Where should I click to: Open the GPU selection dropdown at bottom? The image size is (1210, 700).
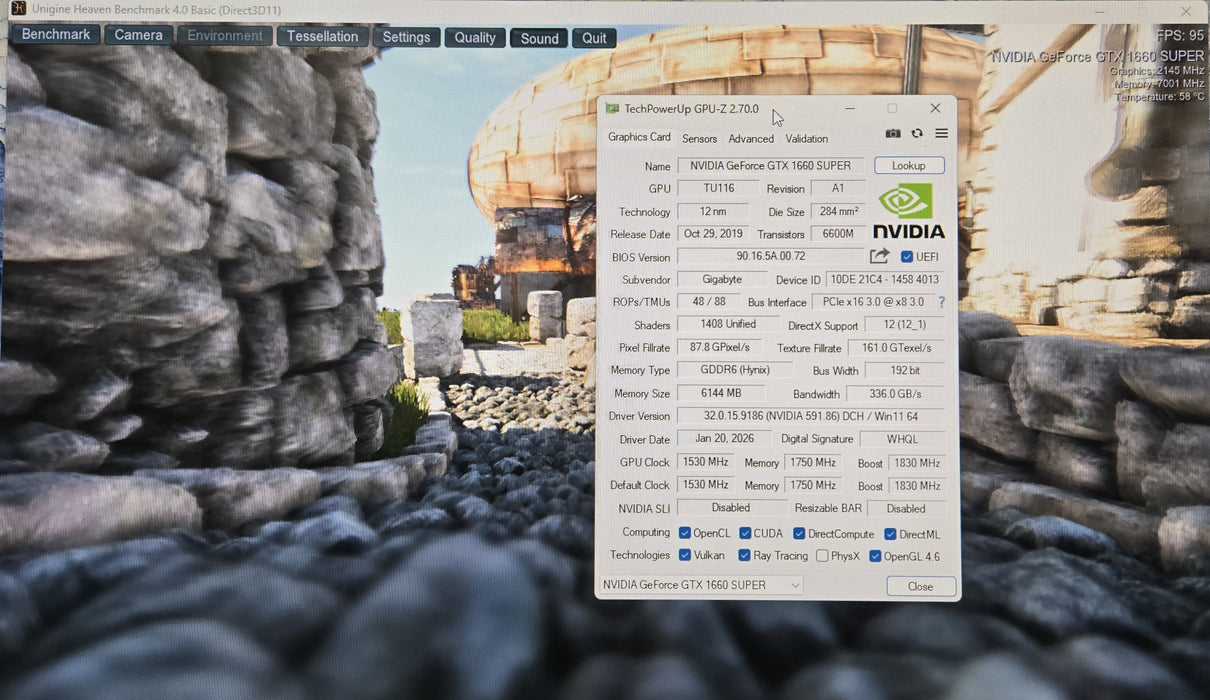(701, 585)
